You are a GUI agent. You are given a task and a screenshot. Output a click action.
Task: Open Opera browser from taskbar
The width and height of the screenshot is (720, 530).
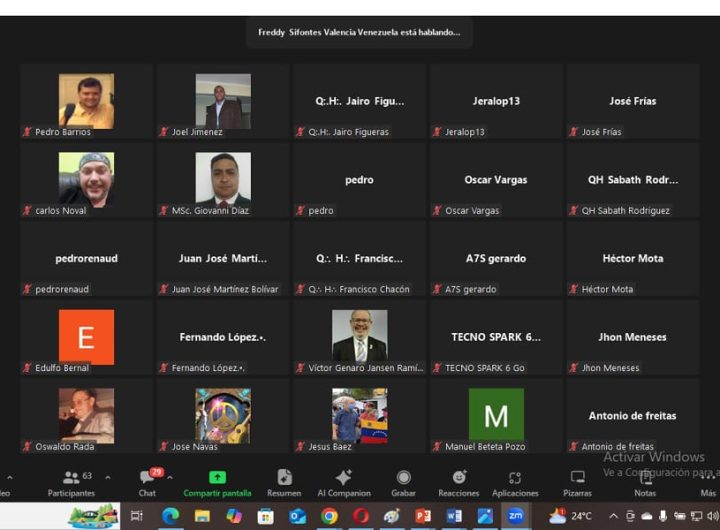pyautogui.click(x=361, y=516)
